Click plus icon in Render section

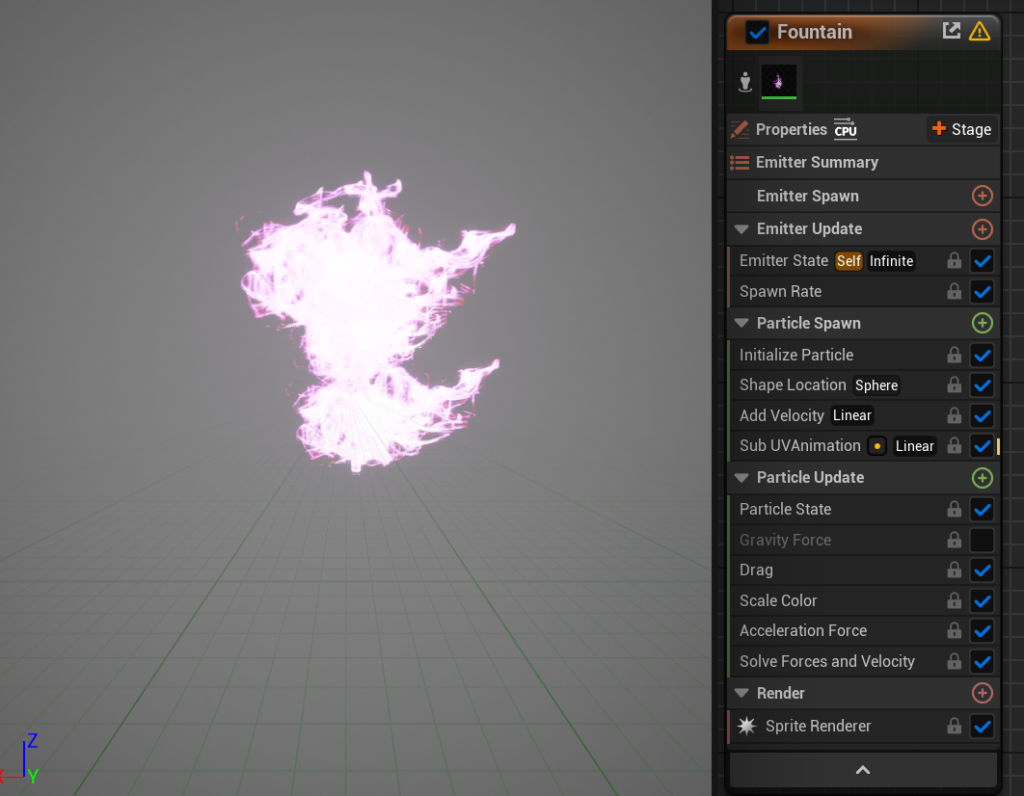[x=982, y=693]
